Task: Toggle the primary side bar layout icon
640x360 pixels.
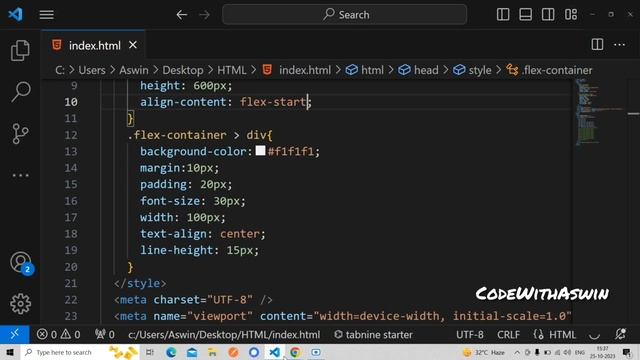Action: click(503, 15)
